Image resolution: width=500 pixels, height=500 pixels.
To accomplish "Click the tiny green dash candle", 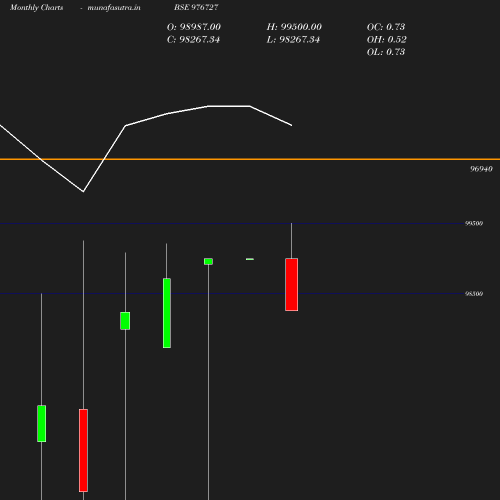I will 250,259.
